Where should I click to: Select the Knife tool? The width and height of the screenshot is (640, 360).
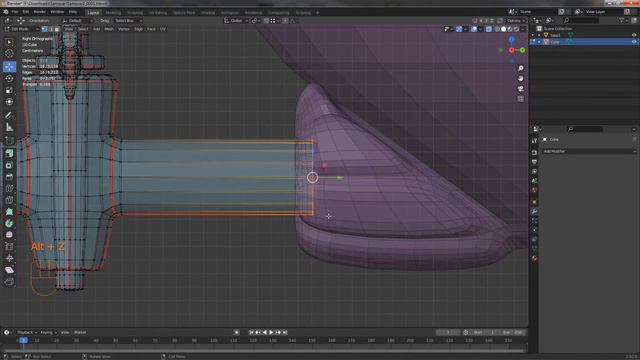(9, 200)
